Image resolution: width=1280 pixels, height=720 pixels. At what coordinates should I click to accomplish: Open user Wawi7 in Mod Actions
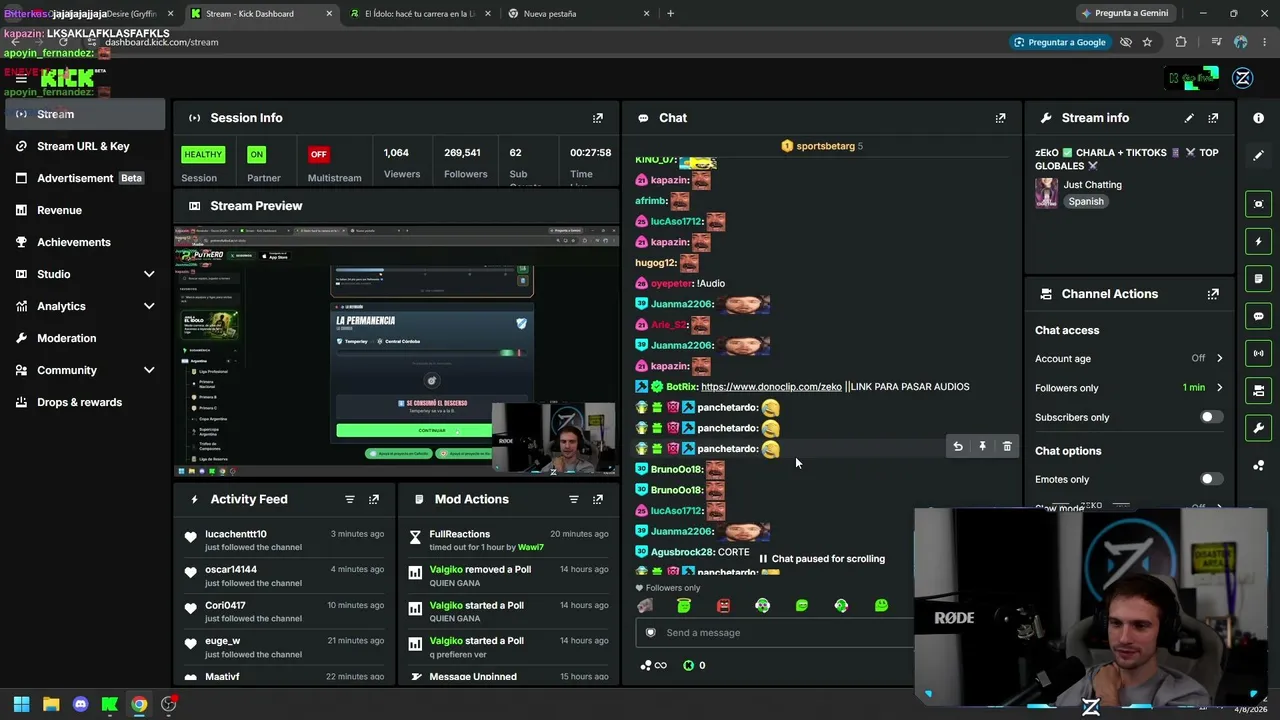[x=531, y=548]
